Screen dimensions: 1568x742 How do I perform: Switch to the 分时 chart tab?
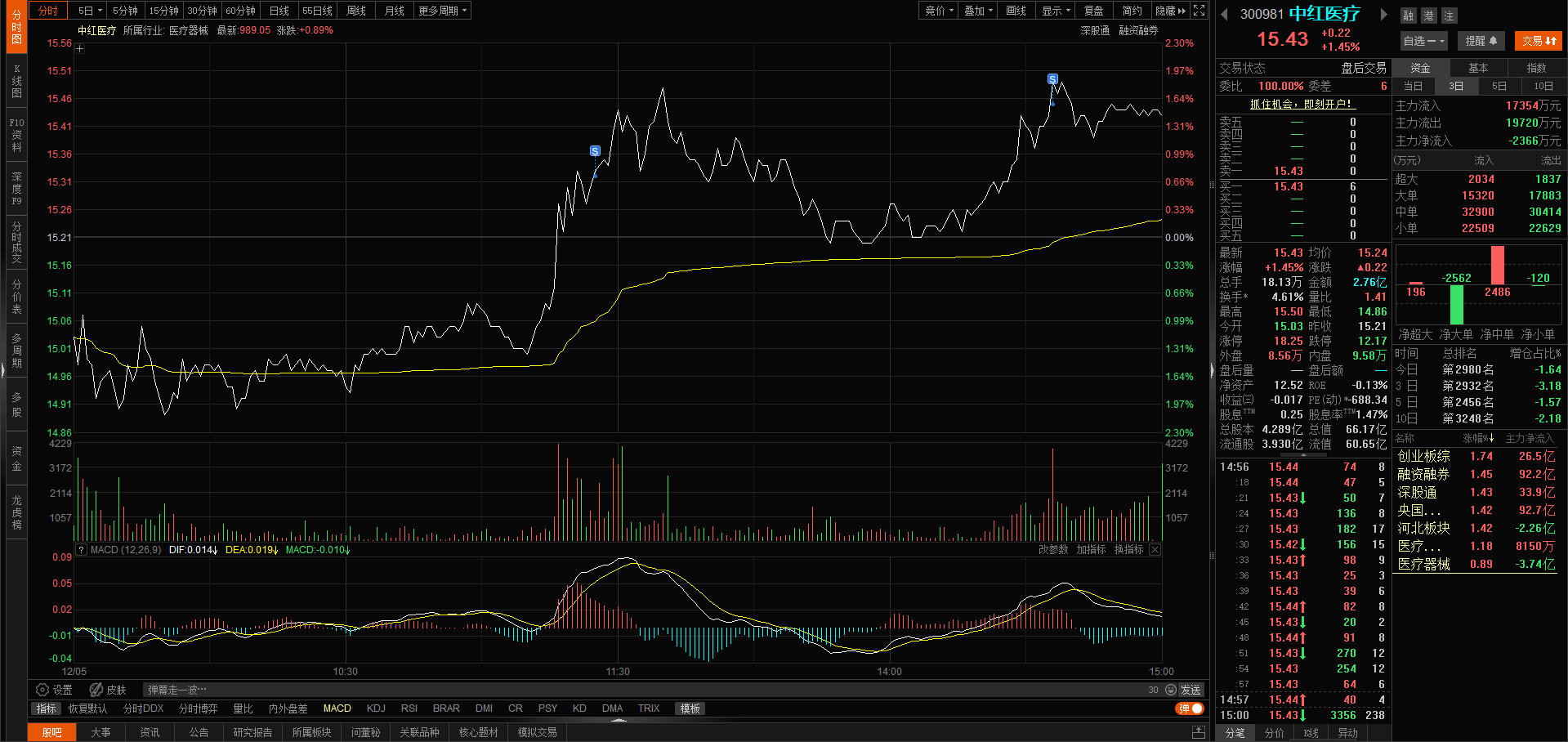48,11
